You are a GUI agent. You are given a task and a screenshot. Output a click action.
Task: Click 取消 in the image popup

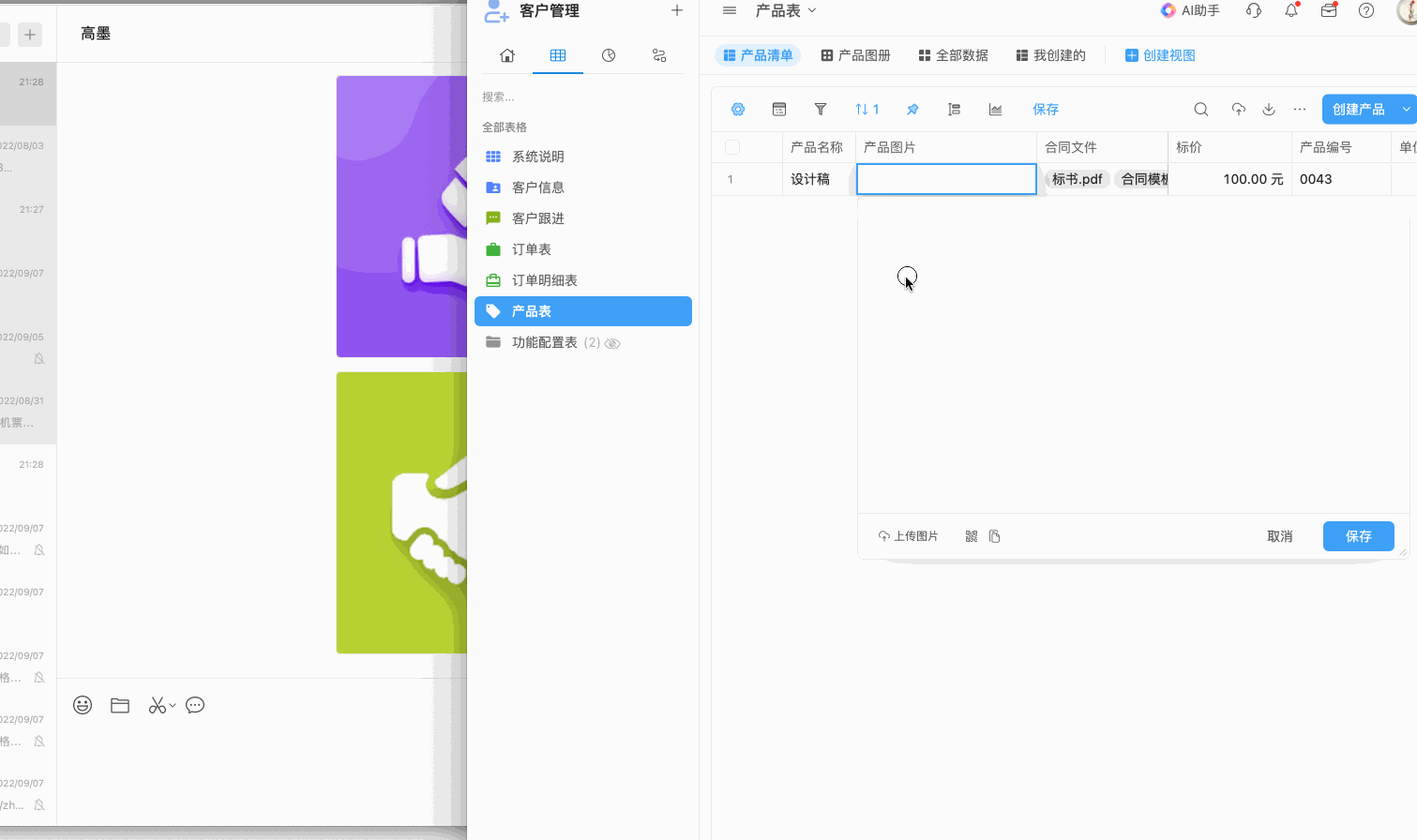[x=1280, y=536]
